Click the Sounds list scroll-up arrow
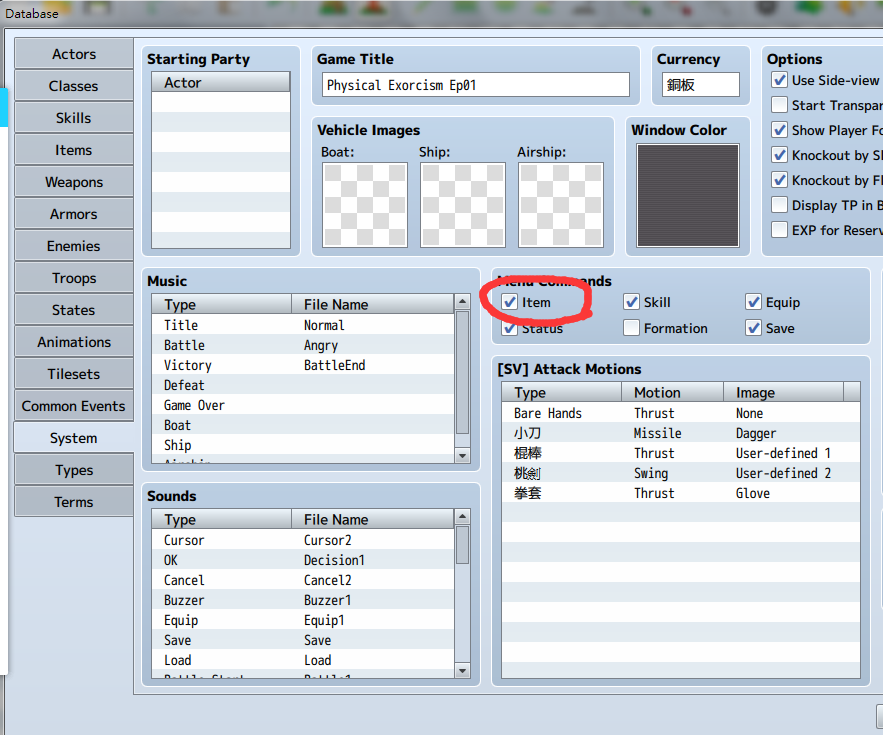Viewport: 883px width, 735px height. pyautogui.click(x=462, y=516)
